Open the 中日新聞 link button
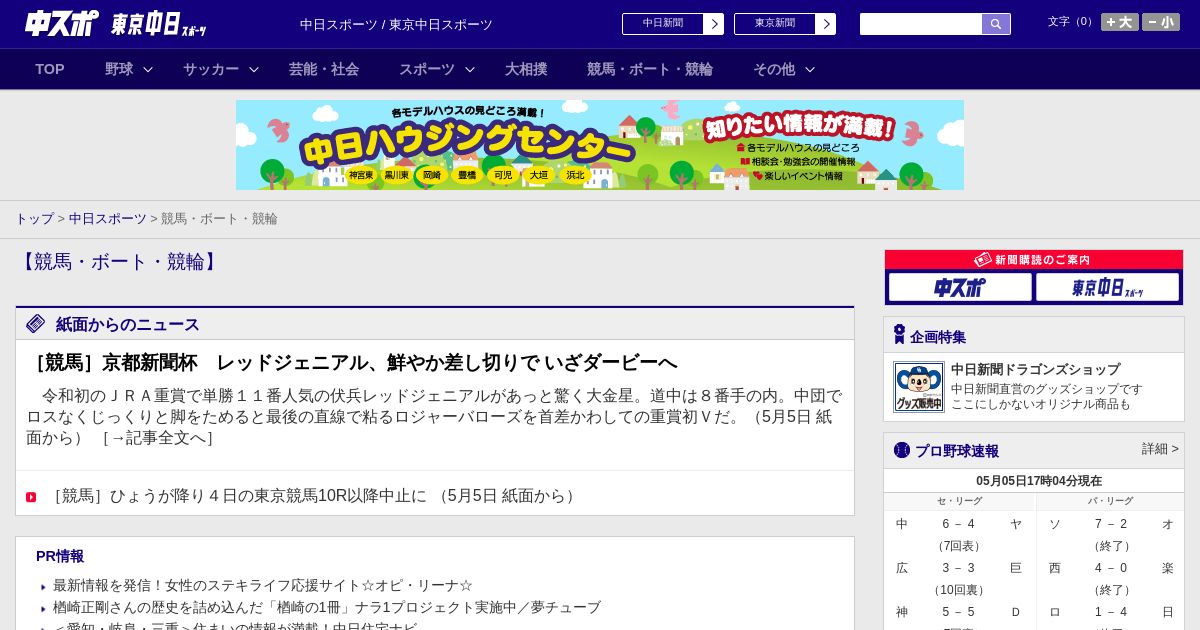The width and height of the screenshot is (1200, 630). click(x=663, y=24)
